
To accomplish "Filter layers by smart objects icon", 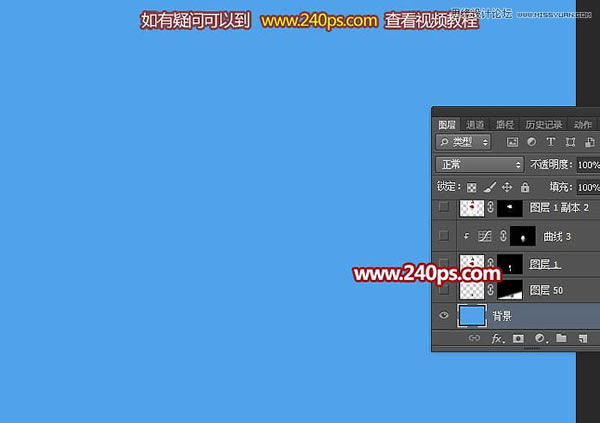I will click(590, 142).
